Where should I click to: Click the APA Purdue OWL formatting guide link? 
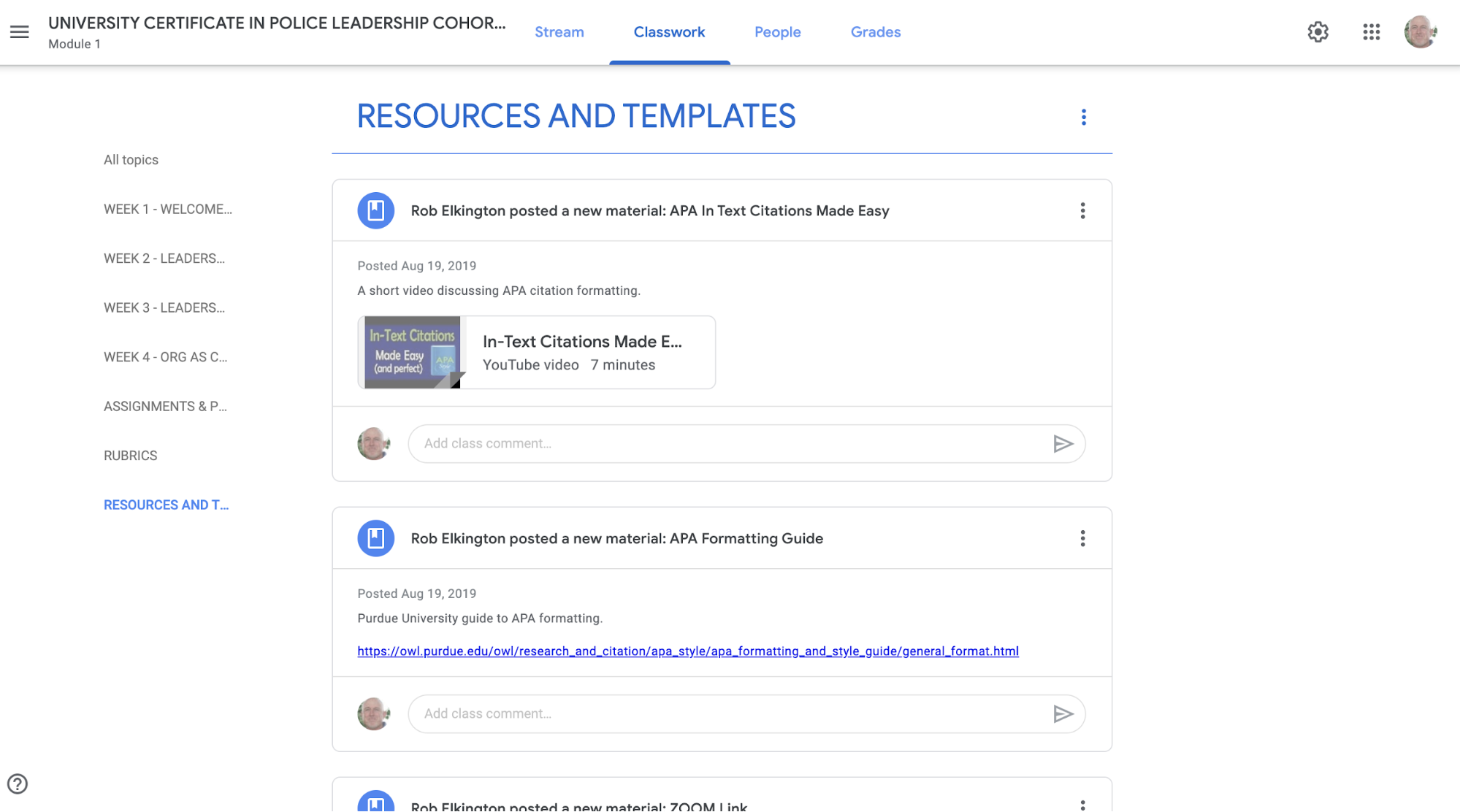pyautogui.click(x=688, y=650)
